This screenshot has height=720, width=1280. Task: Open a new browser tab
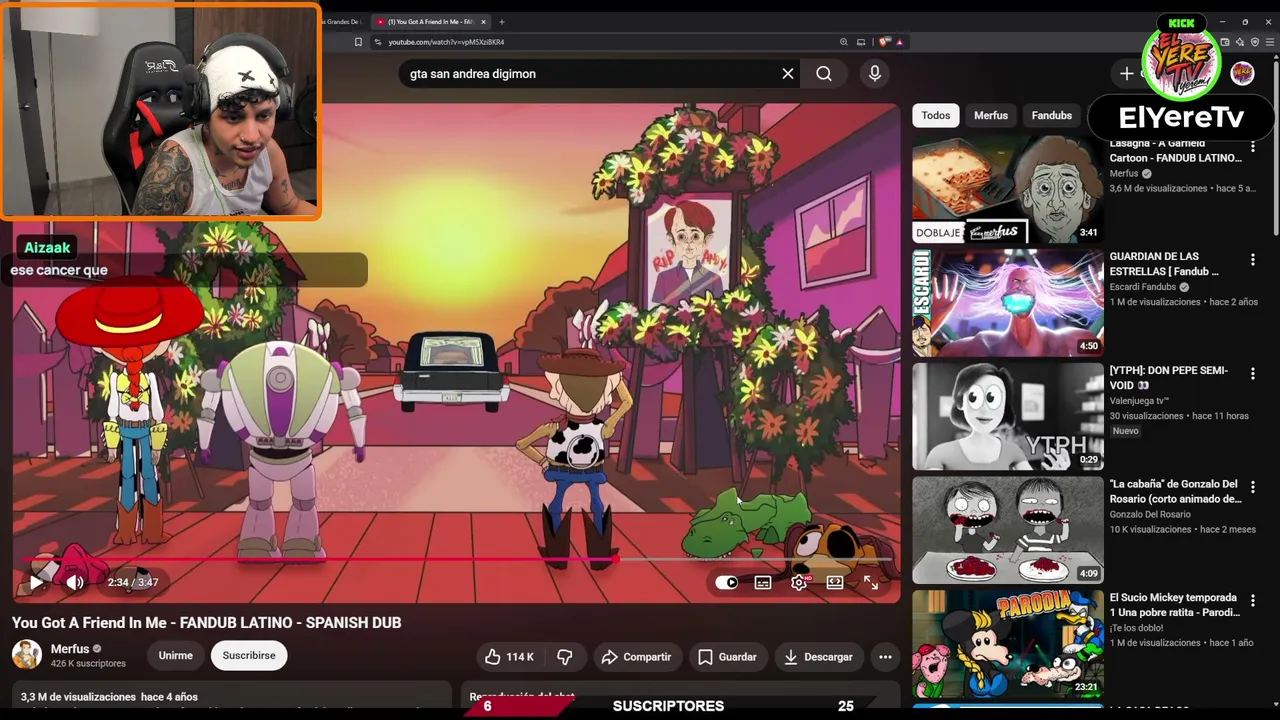pyautogui.click(x=502, y=21)
